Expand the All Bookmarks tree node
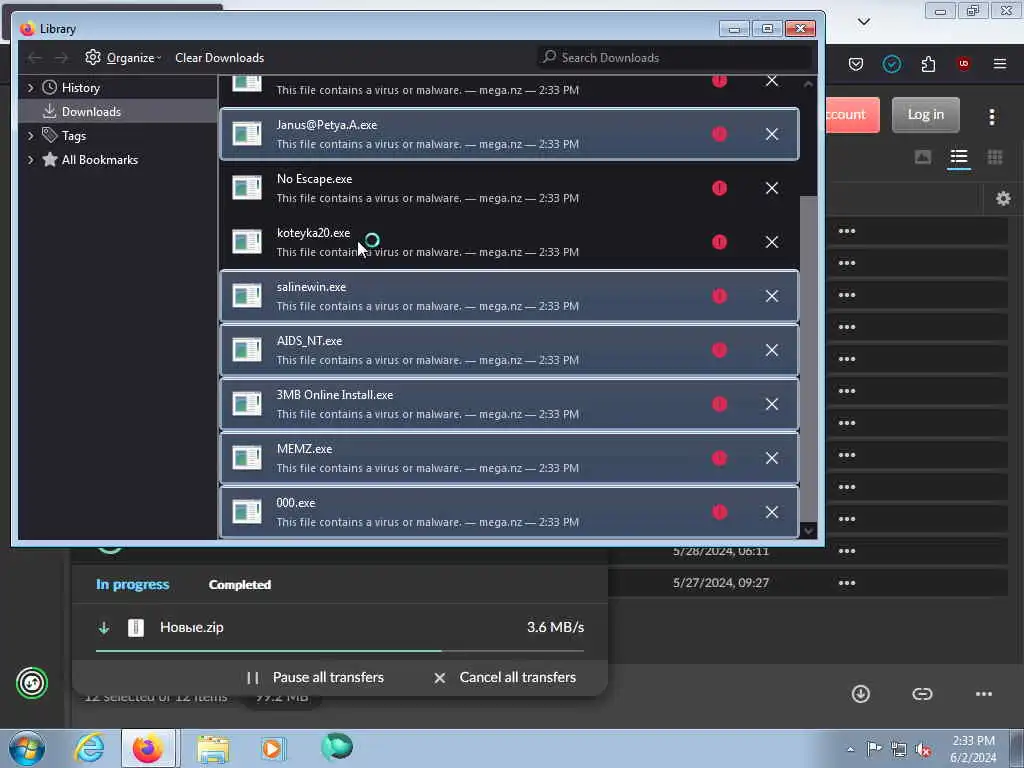Image resolution: width=1024 pixels, height=768 pixels. [30, 160]
